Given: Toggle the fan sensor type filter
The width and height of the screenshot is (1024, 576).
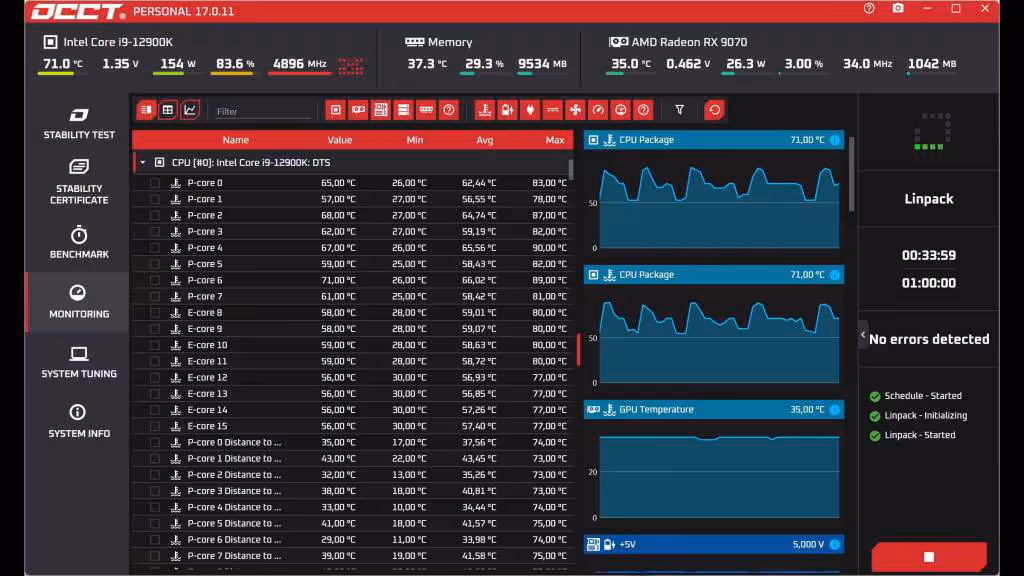Looking at the screenshot, I should (575, 110).
